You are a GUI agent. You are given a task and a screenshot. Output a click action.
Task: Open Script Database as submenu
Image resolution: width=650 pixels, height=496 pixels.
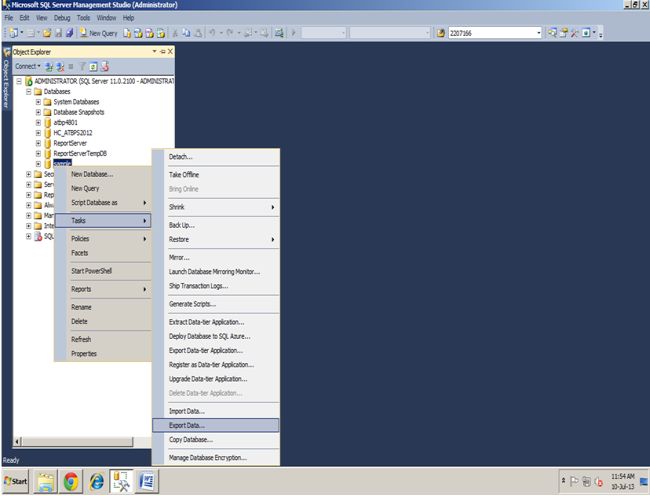[103, 203]
